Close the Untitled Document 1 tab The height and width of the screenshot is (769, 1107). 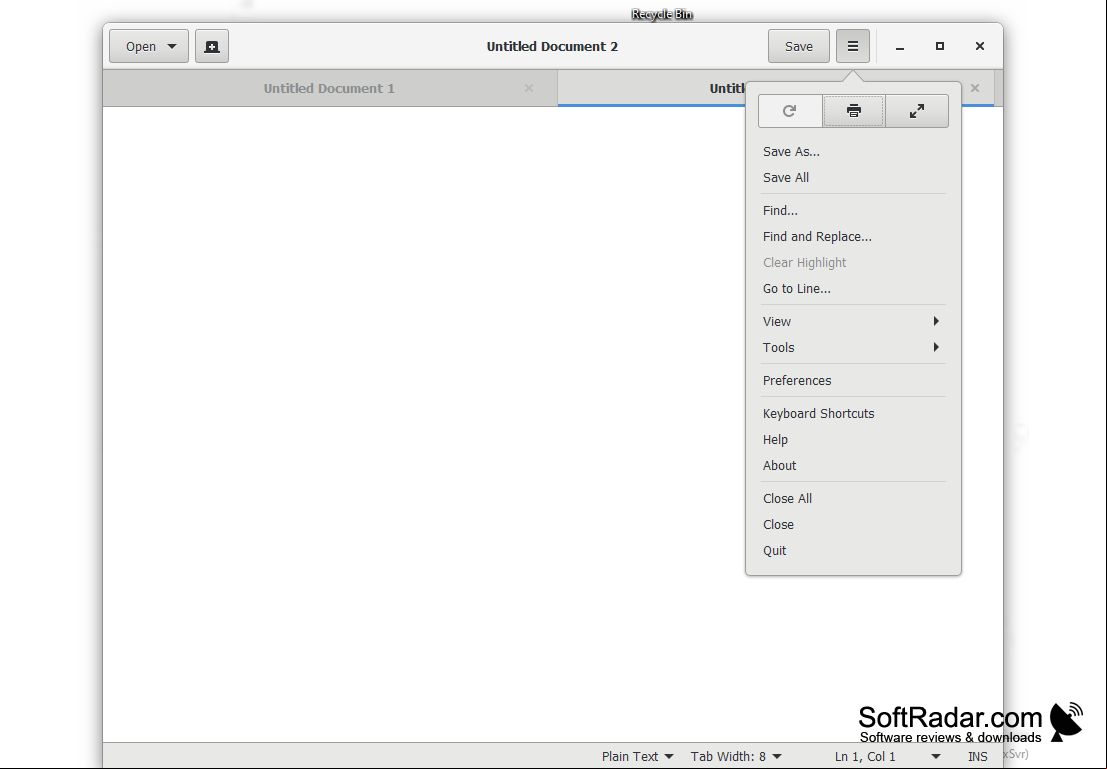[529, 88]
